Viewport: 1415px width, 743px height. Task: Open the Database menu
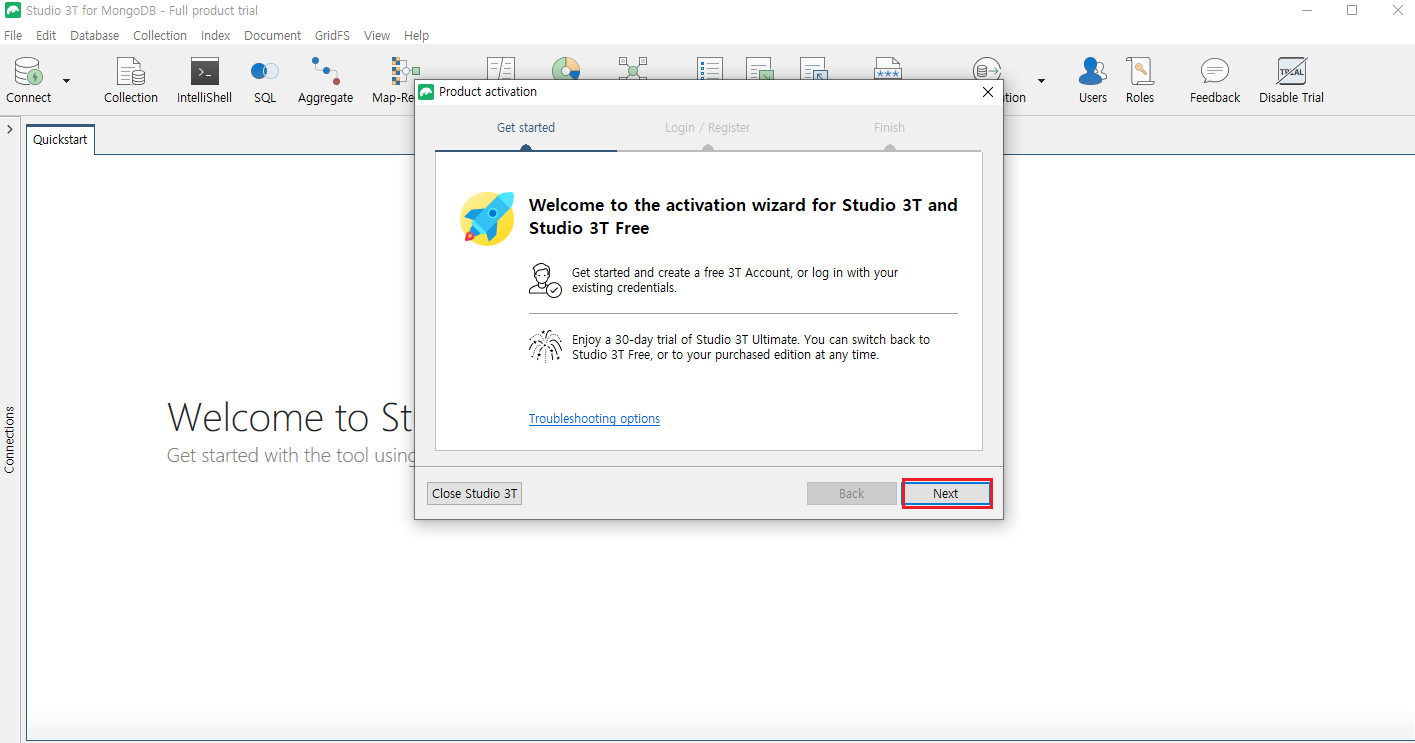coord(94,35)
